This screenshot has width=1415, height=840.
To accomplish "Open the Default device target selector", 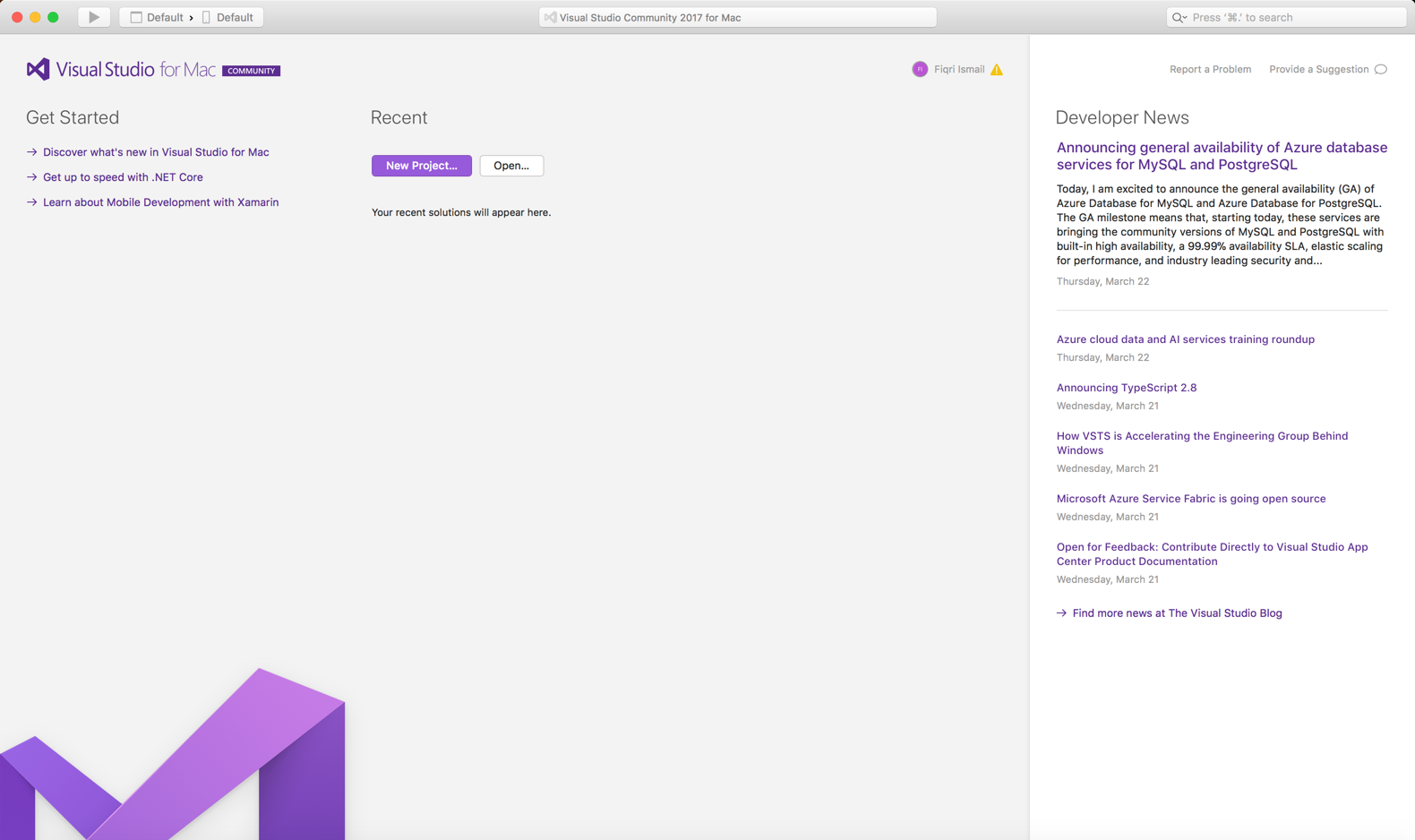I will (x=227, y=17).
